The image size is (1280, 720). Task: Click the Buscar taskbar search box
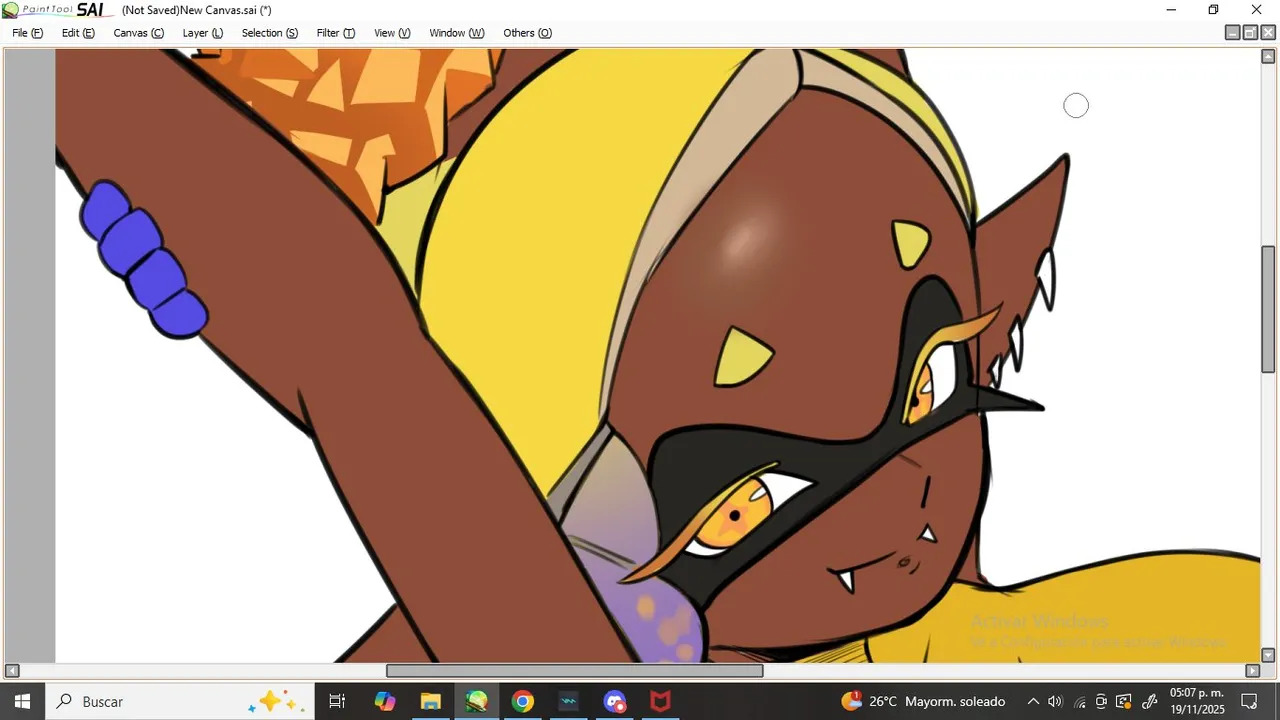[180, 701]
